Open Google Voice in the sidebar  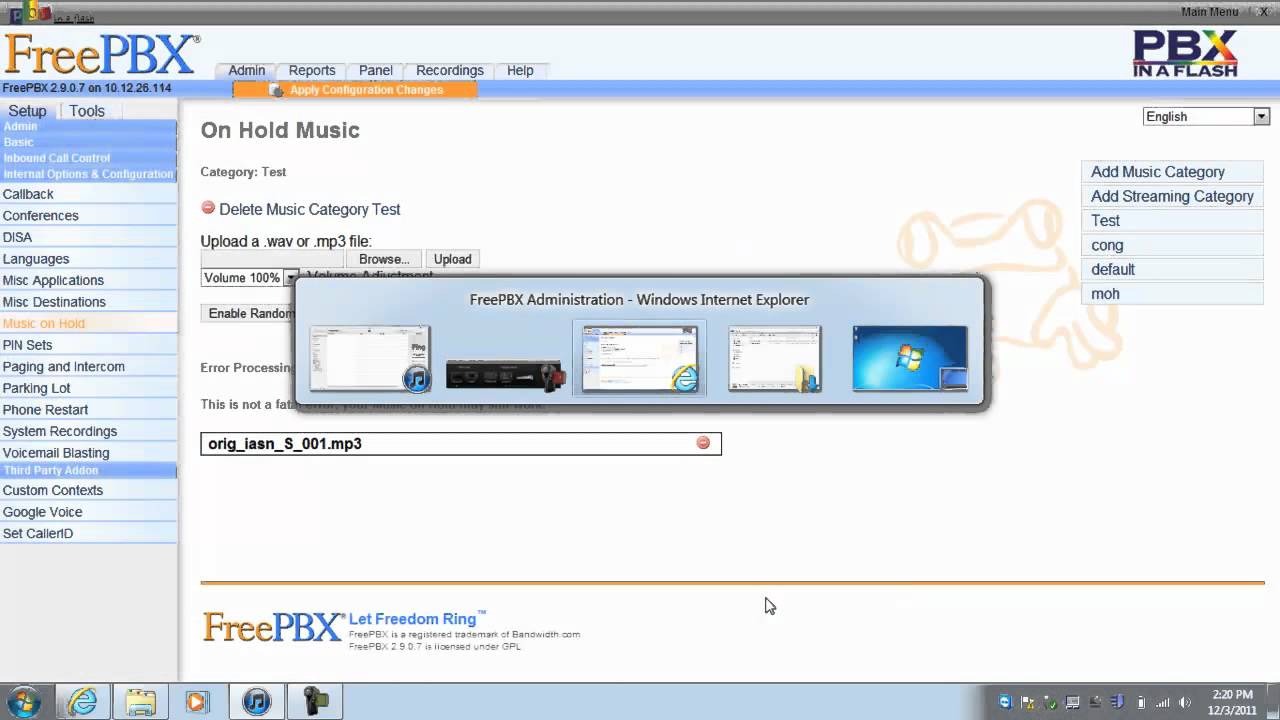pos(88,512)
